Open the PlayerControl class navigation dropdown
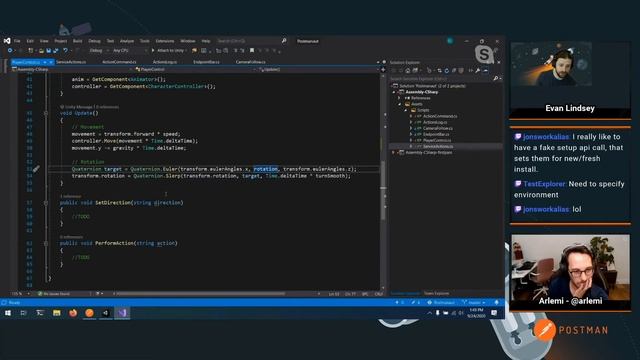 point(195,69)
